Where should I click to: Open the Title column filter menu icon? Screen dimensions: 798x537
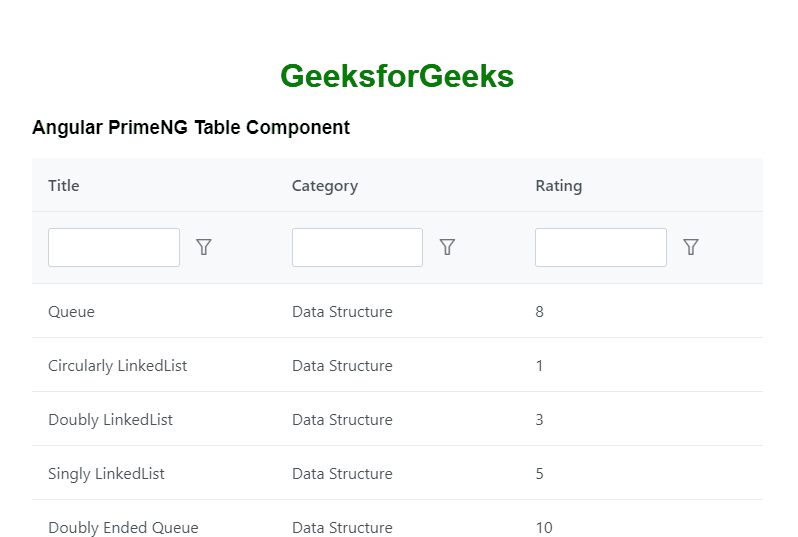(x=204, y=247)
